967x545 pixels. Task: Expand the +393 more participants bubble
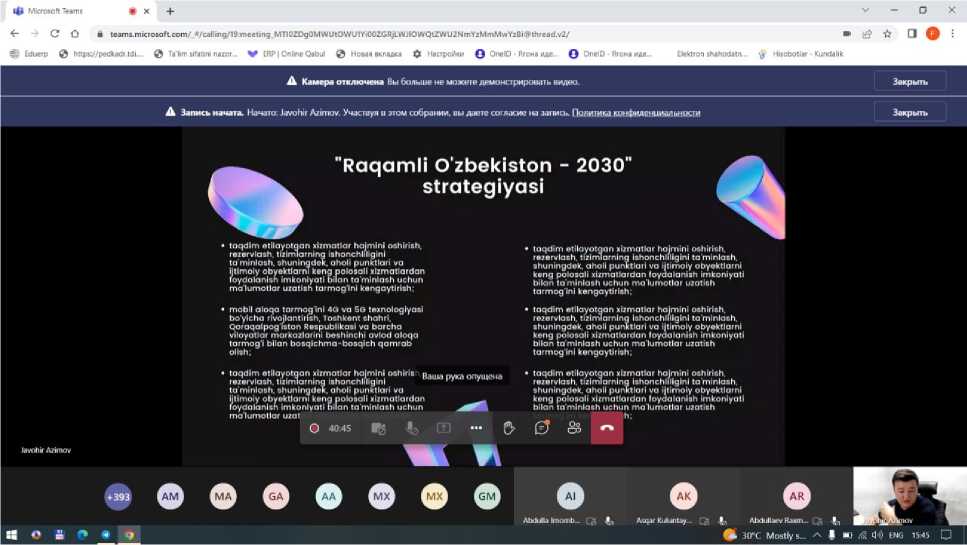point(118,496)
